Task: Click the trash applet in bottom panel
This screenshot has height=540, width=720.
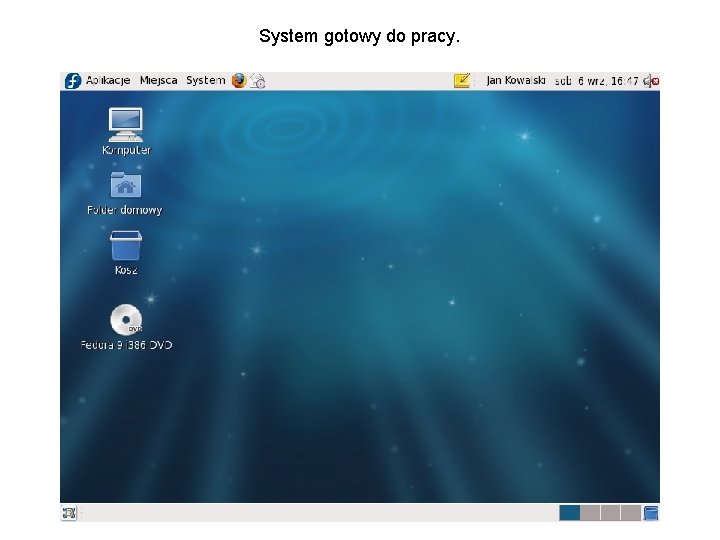Action: [x=651, y=512]
